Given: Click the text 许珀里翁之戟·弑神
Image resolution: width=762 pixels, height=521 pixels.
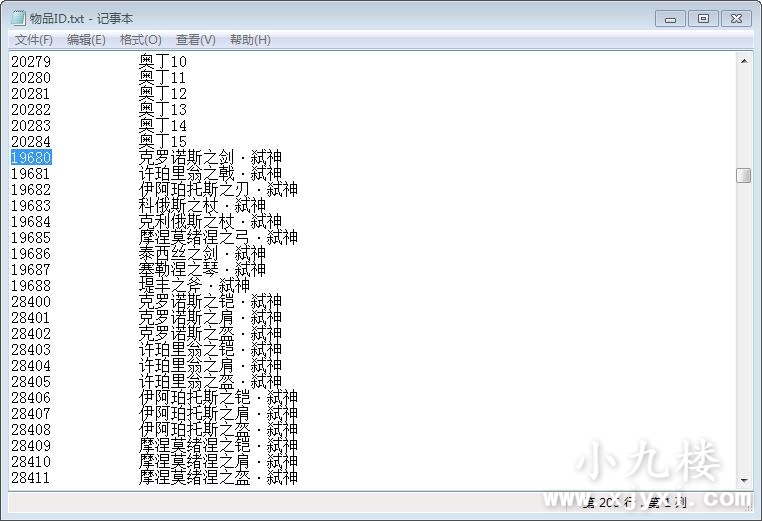Looking at the screenshot, I should (210, 174).
